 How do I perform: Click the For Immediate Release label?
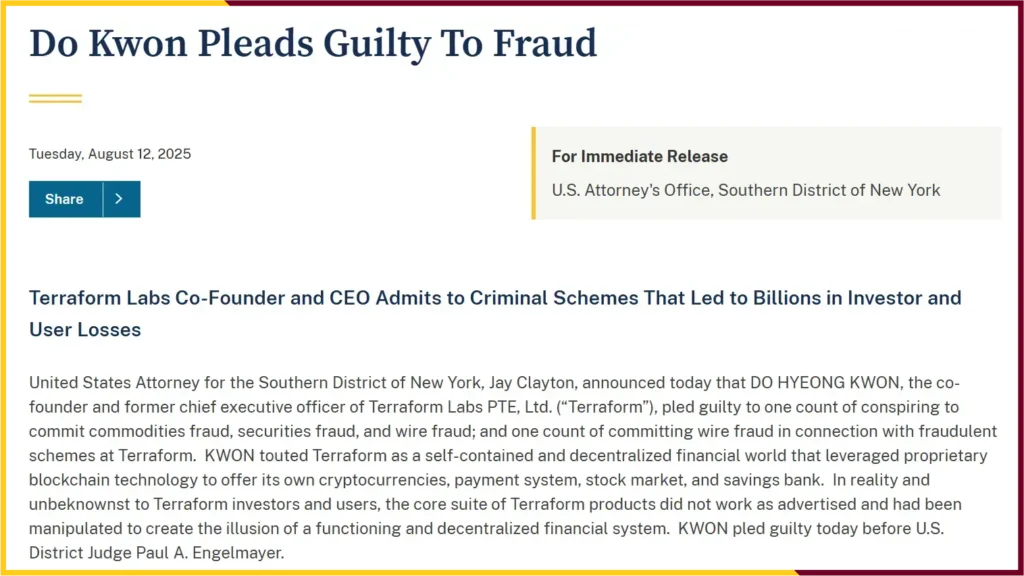coord(639,157)
